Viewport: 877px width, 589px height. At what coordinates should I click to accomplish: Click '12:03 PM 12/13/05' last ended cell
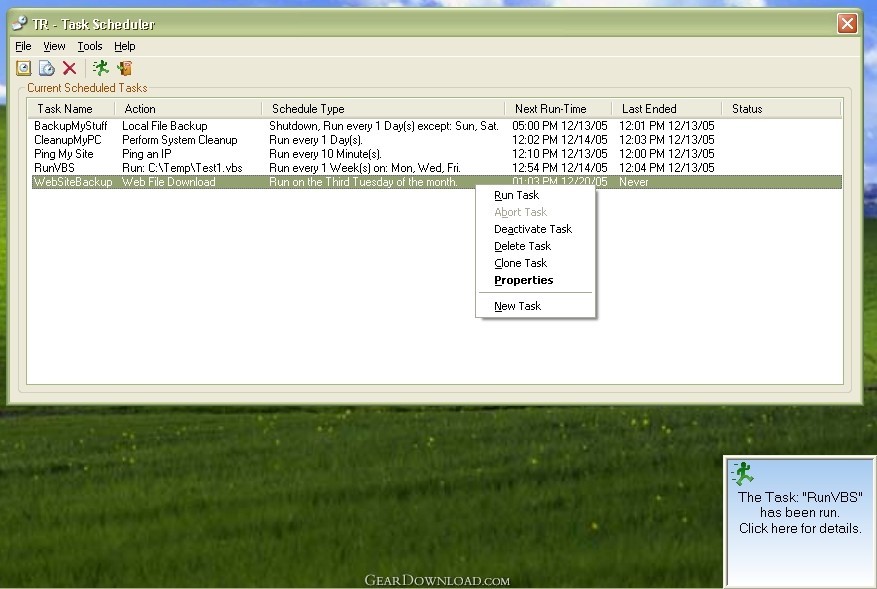tap(667, 140)
